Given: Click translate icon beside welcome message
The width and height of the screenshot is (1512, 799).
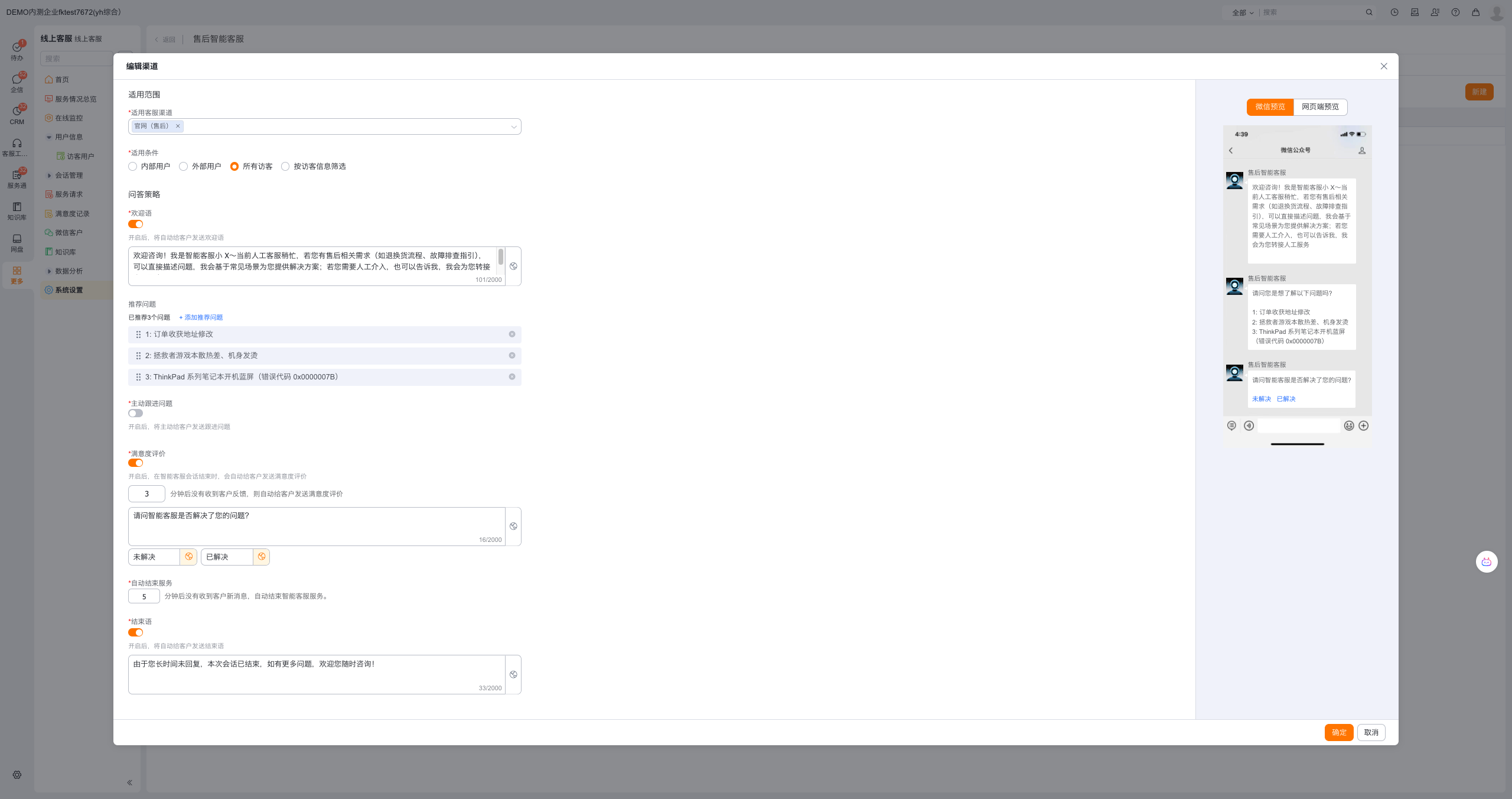Looking at the screenshot, I should (x=513, y=267).
